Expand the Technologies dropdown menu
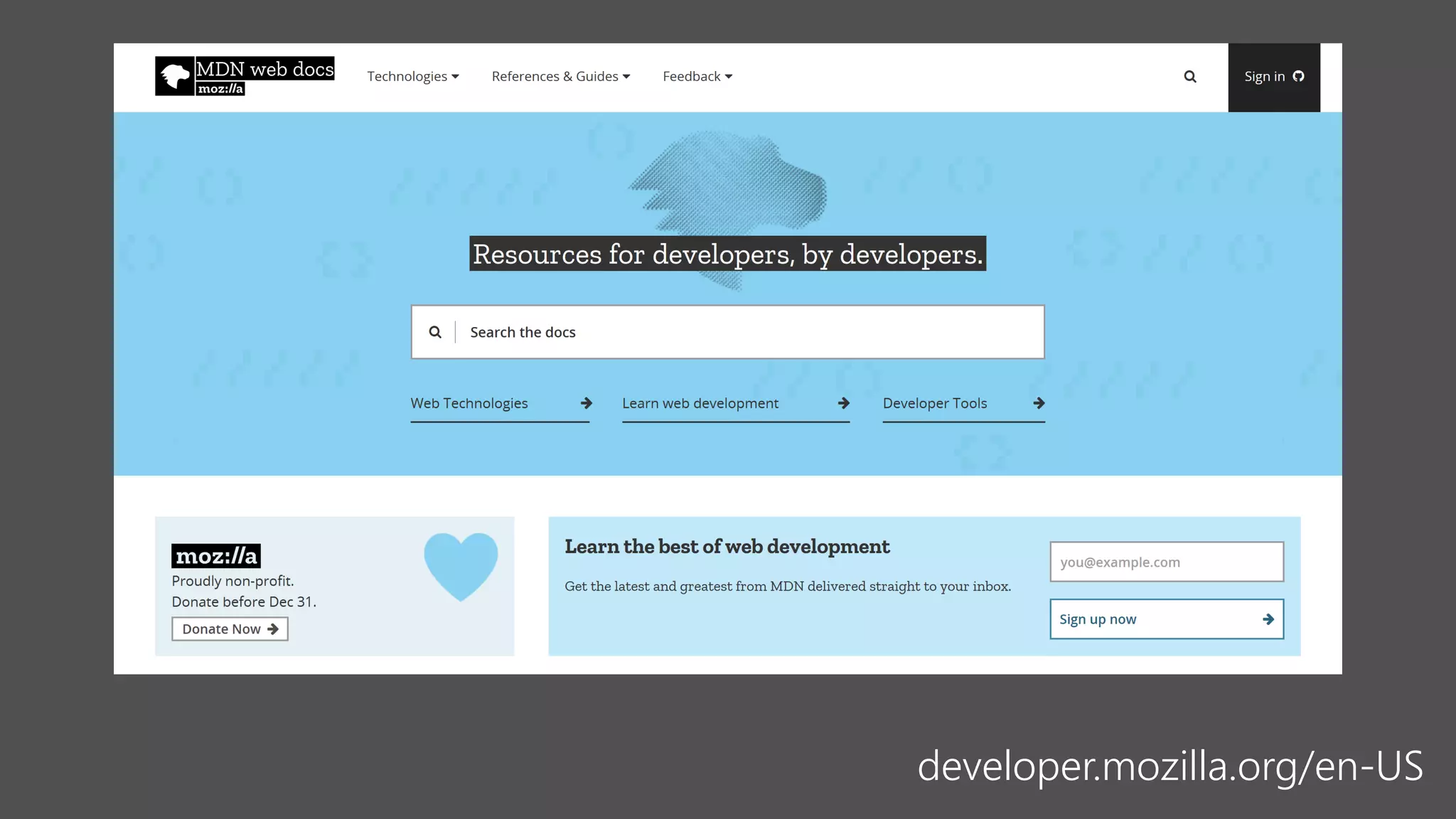1456x819 pixels. [412, 77]
